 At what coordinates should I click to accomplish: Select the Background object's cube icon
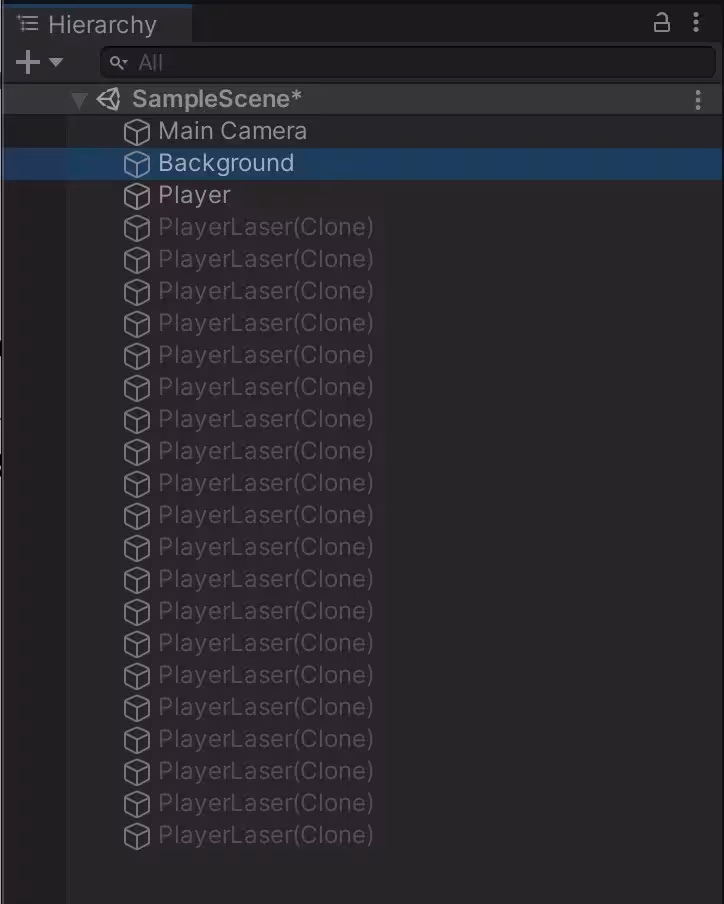137,164
